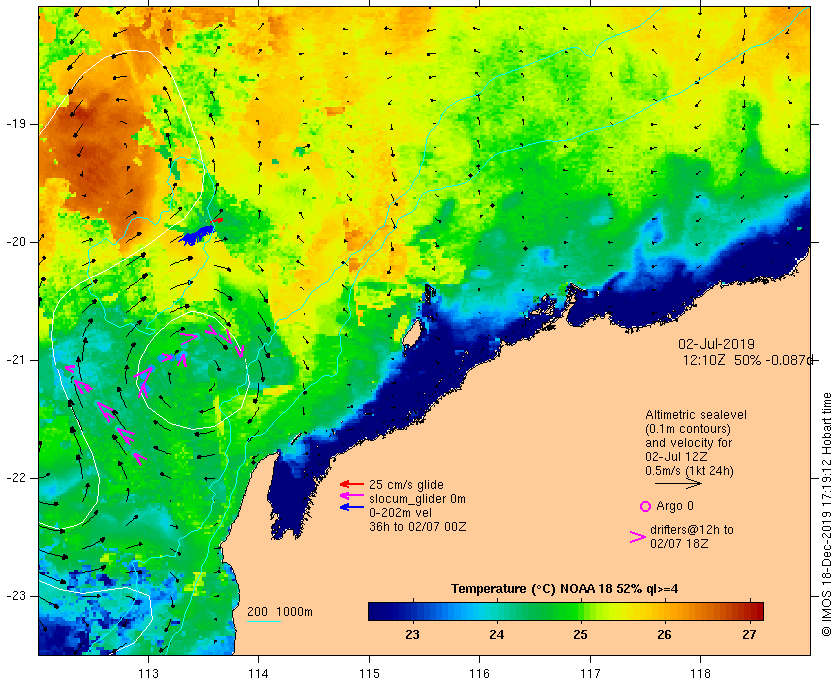Click the black 0.5m/s velocity scale arrow
This screenshot has height=680, width=840.
tap(678, 483)
